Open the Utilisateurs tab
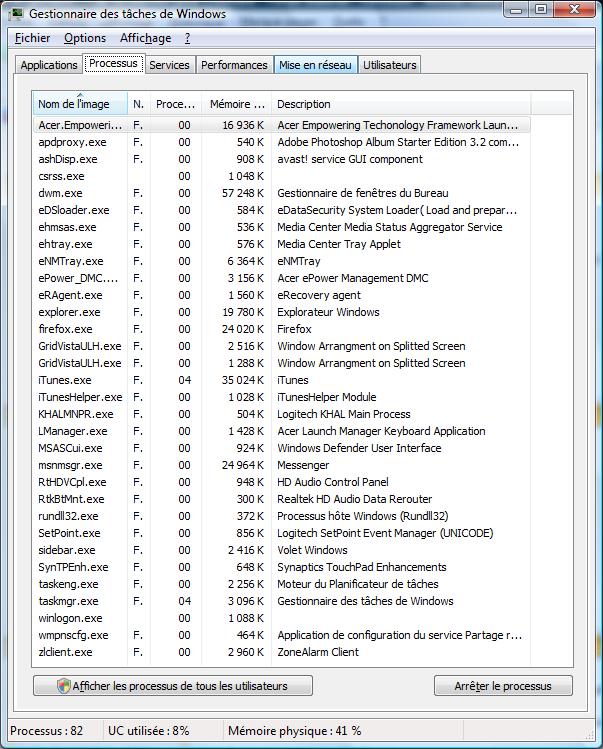 point(390,65)
